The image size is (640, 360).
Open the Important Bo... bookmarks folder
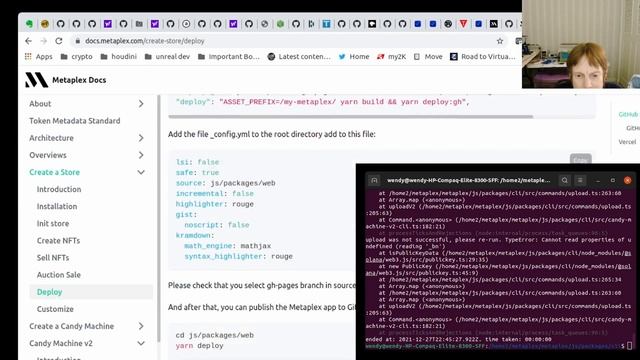tap(229, 57)
